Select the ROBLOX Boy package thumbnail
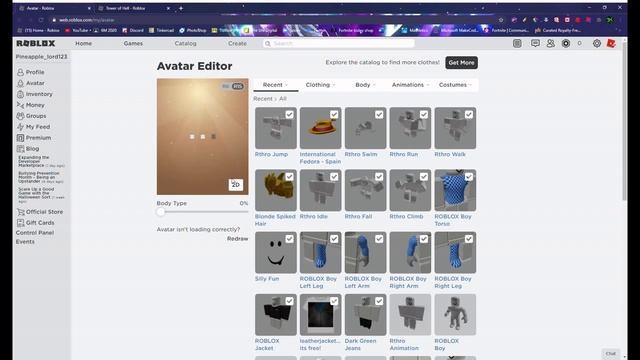 point(455,315)
